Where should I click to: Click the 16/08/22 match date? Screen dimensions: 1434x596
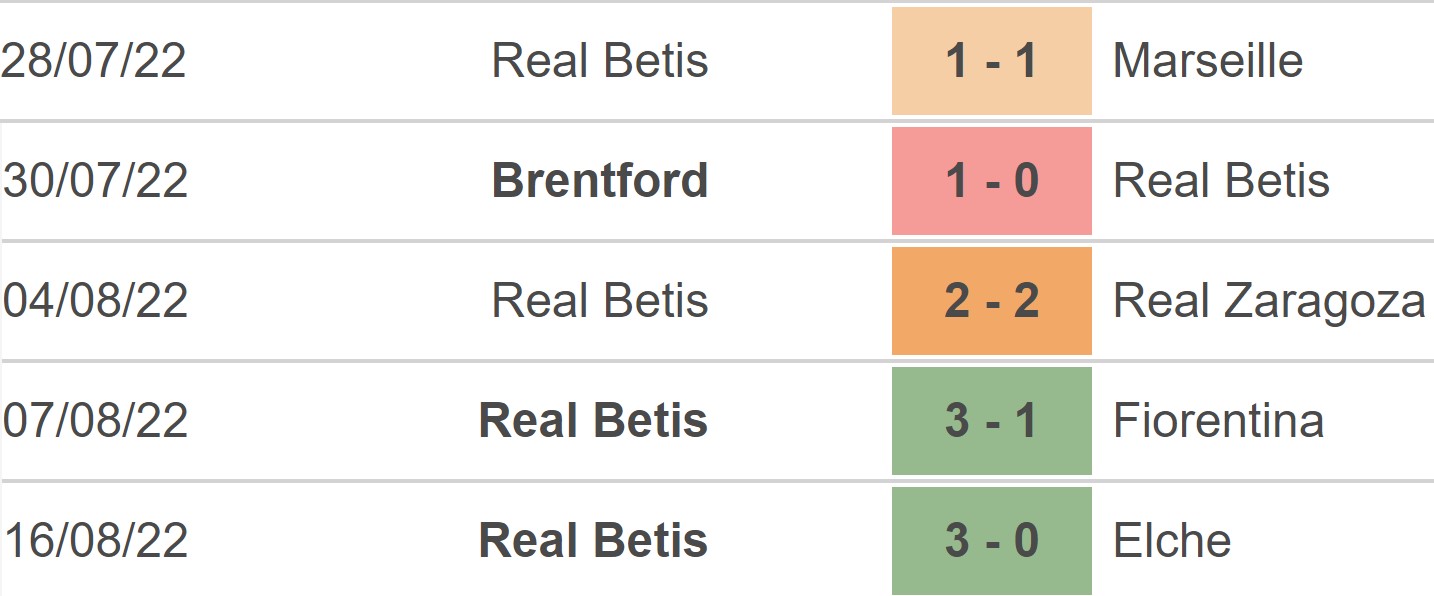coord(95,541)
